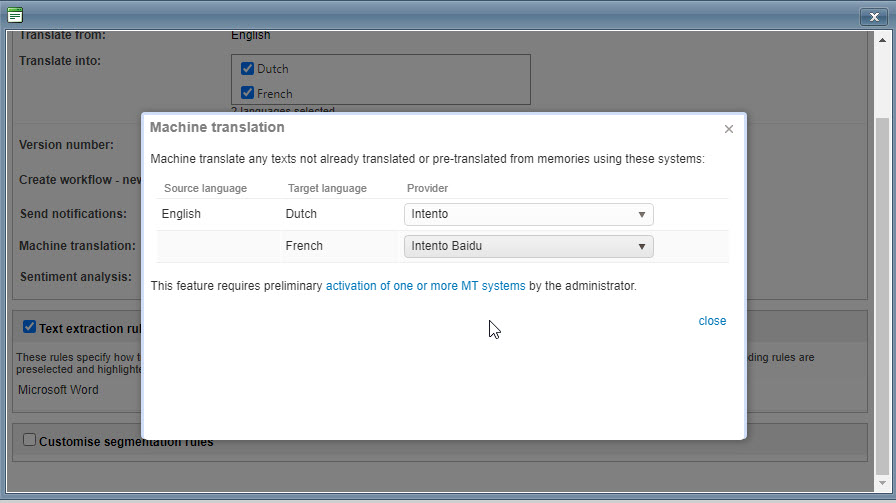Uncheck the Dutch language checkbox

[247, 69]
